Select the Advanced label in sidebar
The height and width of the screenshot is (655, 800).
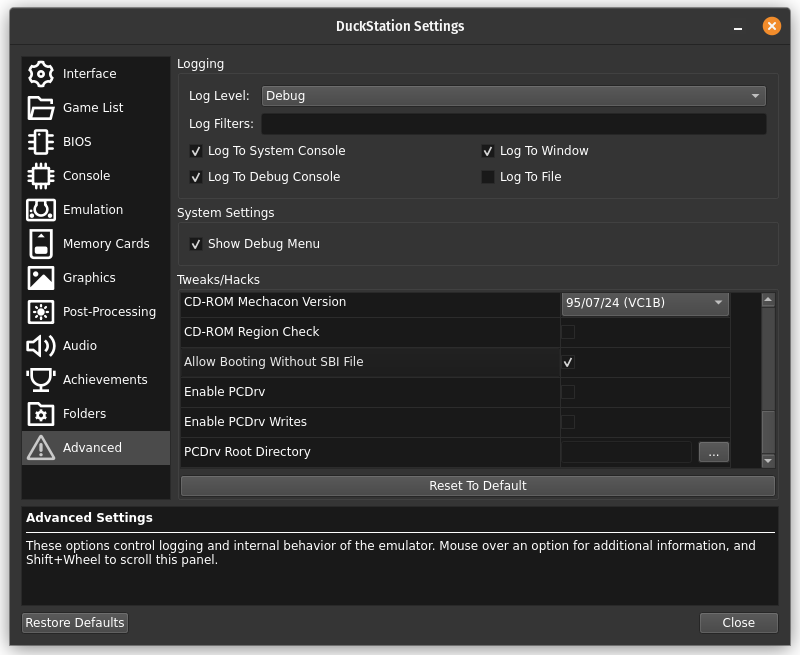tap(92, 448)
